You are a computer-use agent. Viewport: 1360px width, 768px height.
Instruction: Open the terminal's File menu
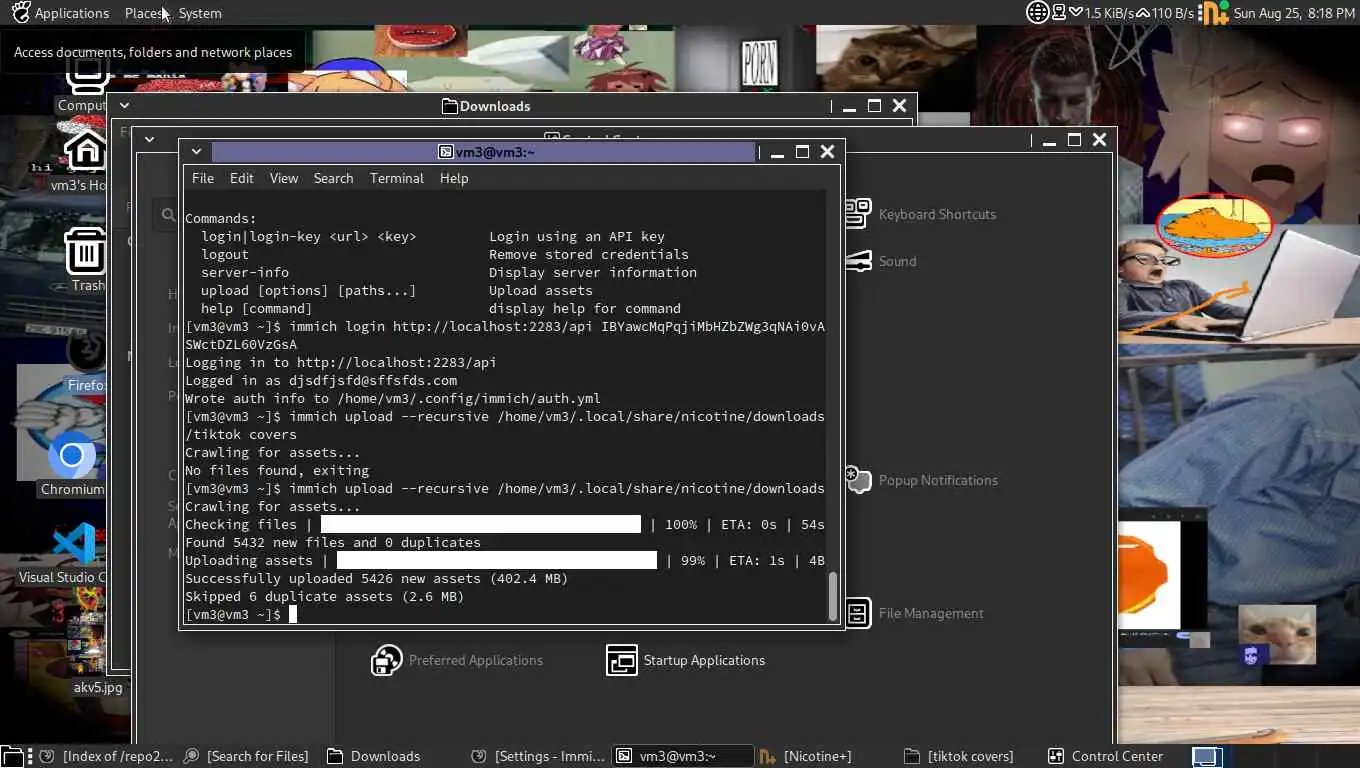point(203,178)
